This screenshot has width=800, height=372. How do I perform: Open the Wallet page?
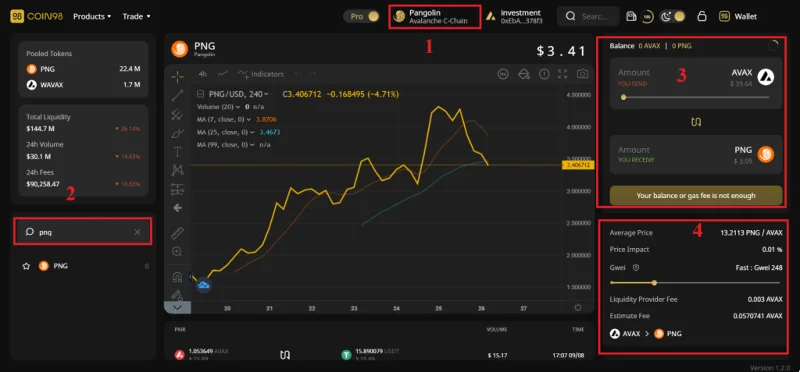[738, 16]
